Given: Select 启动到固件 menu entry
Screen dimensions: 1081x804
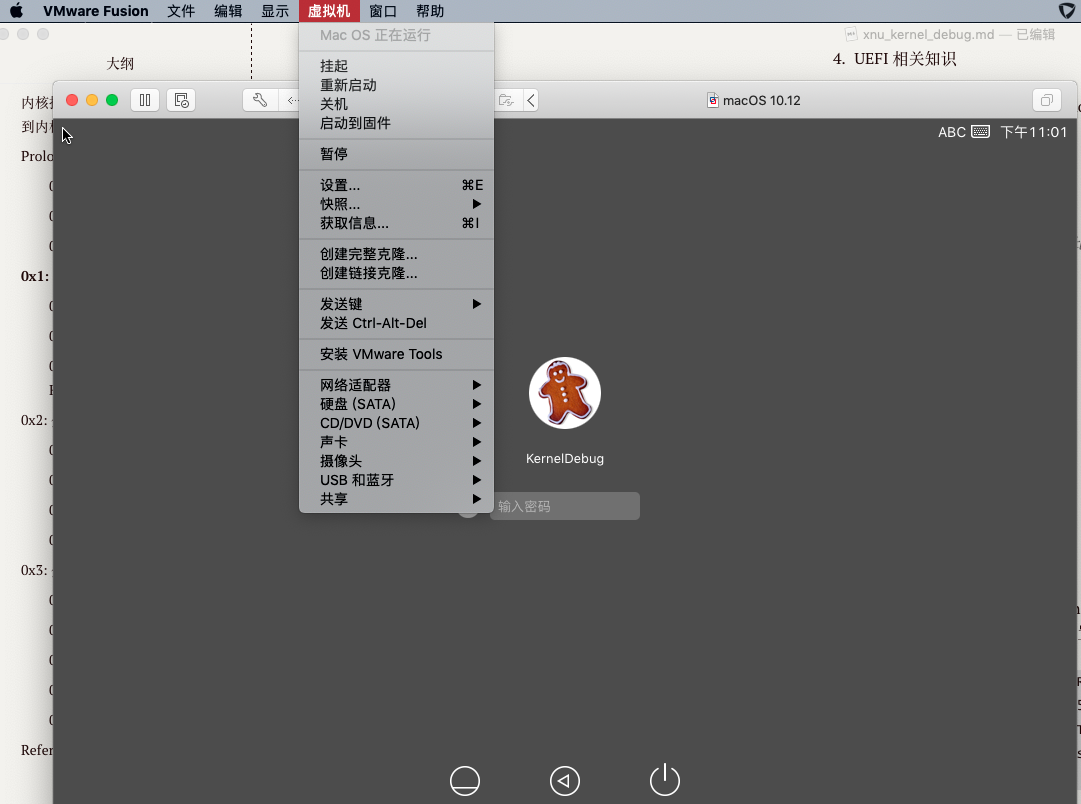Looking at the screenshot, I should (396, 123).
